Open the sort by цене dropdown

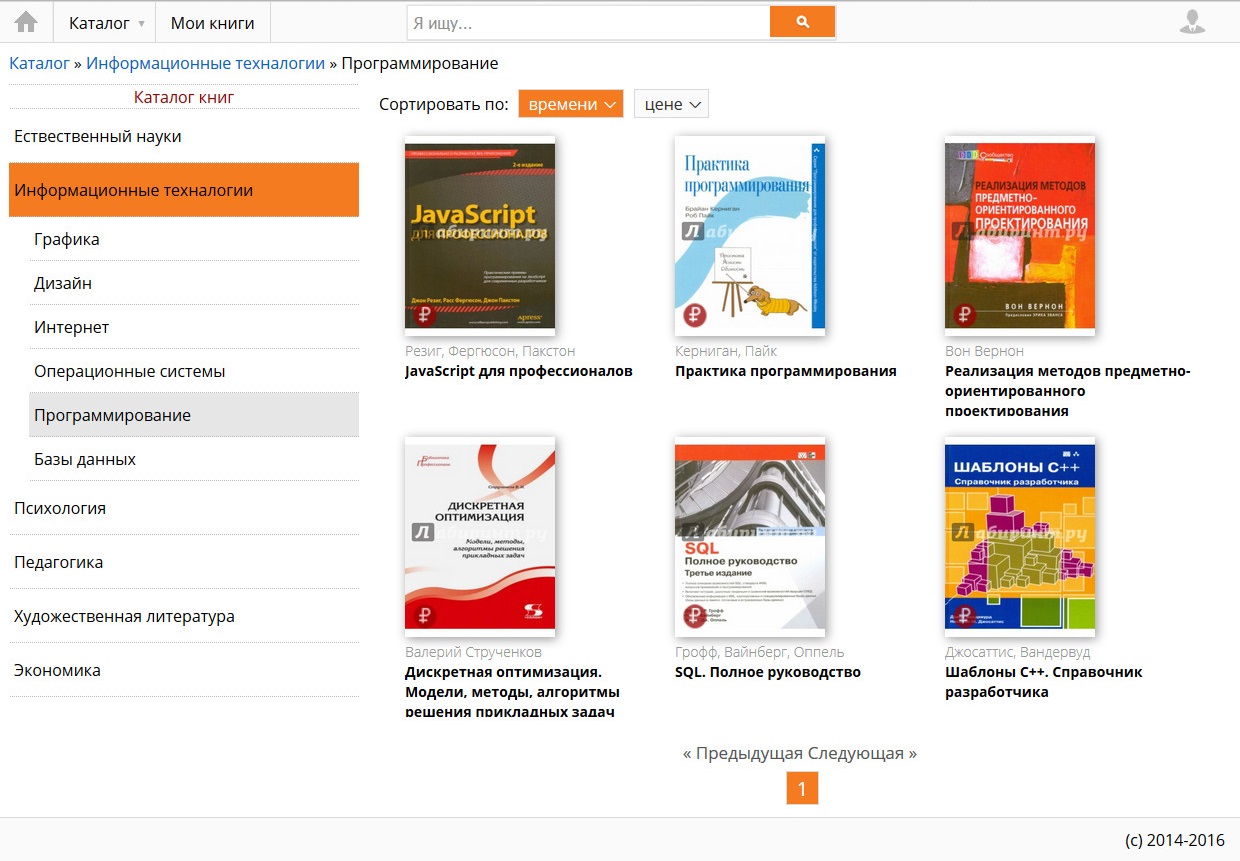tap(671, 104)
